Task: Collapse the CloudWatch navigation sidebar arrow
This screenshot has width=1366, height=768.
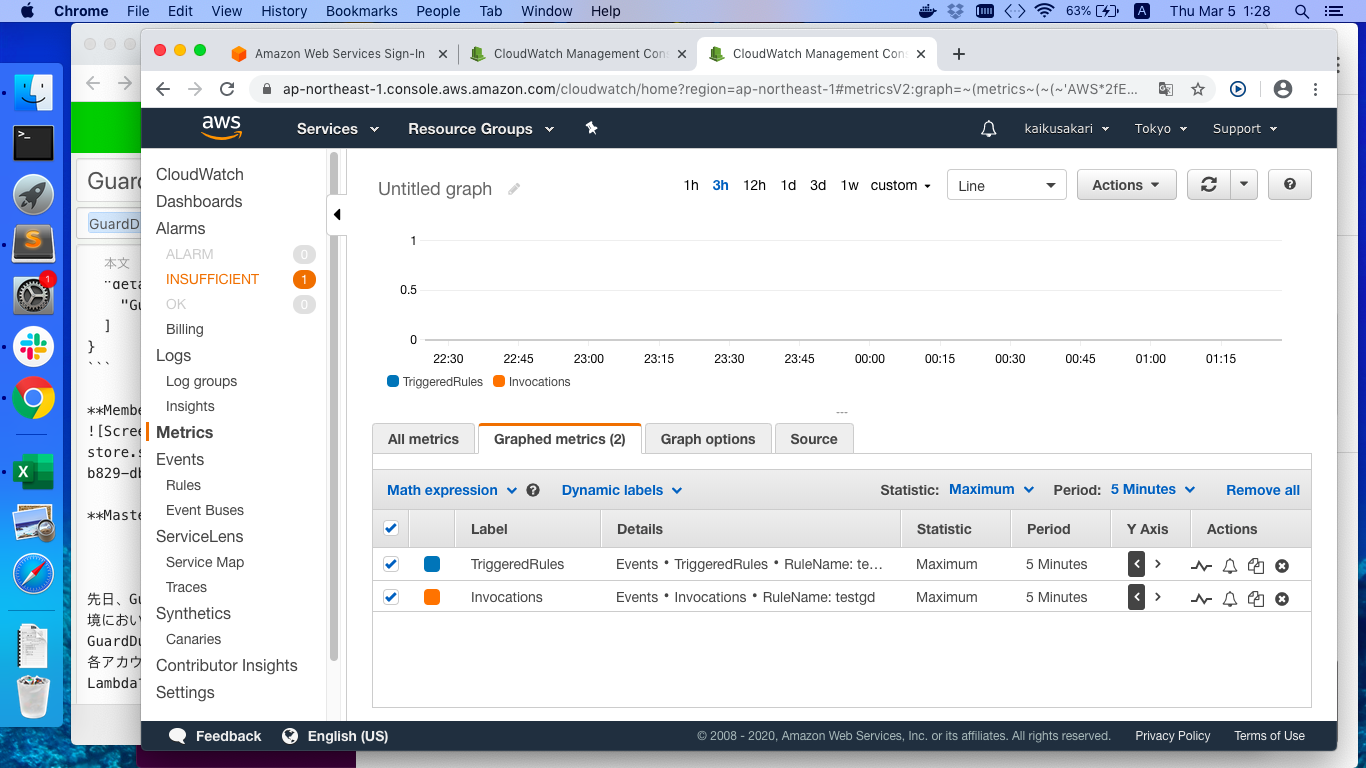Action: click(x=336, y=214)
